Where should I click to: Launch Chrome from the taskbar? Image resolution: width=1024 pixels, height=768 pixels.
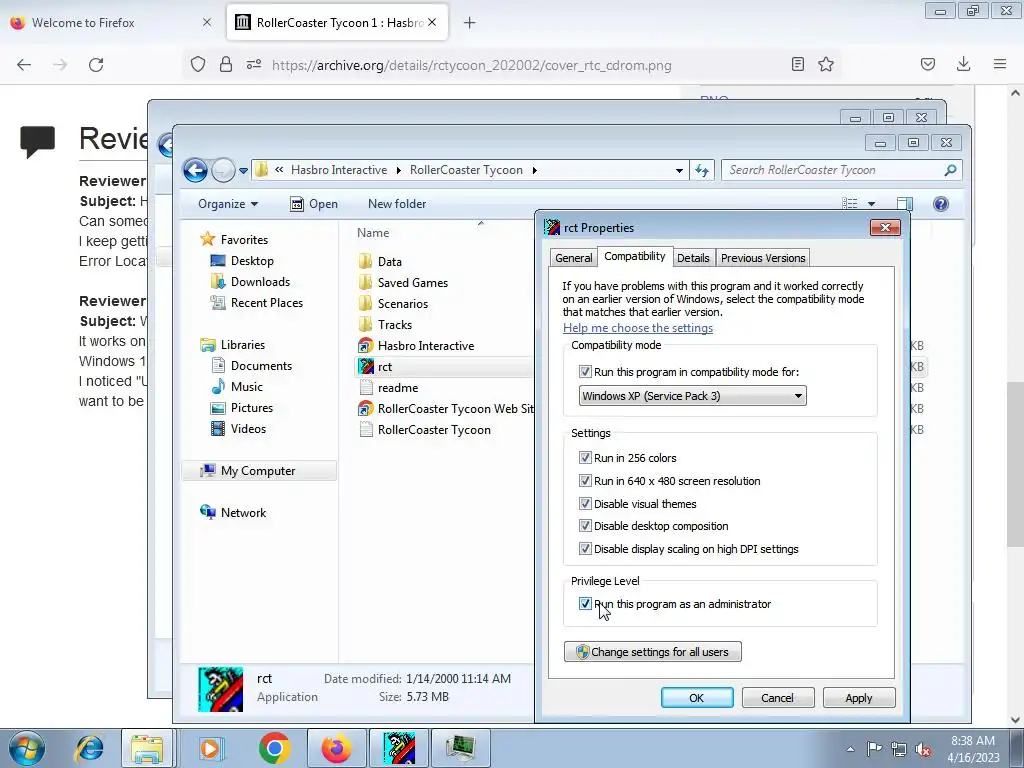[274, 748]
